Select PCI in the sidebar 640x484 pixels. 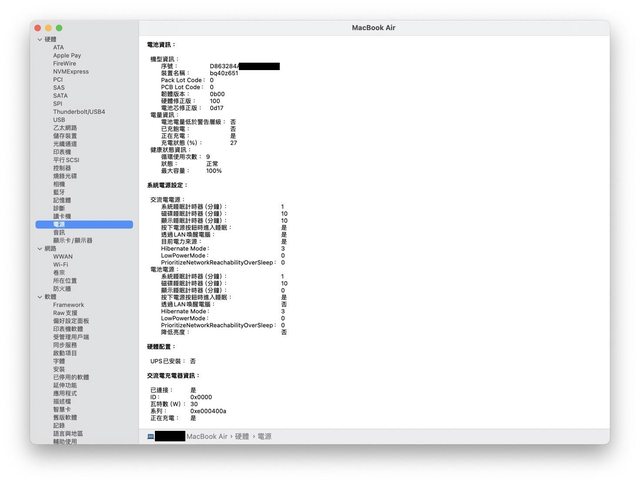click(x=58, y=80)
